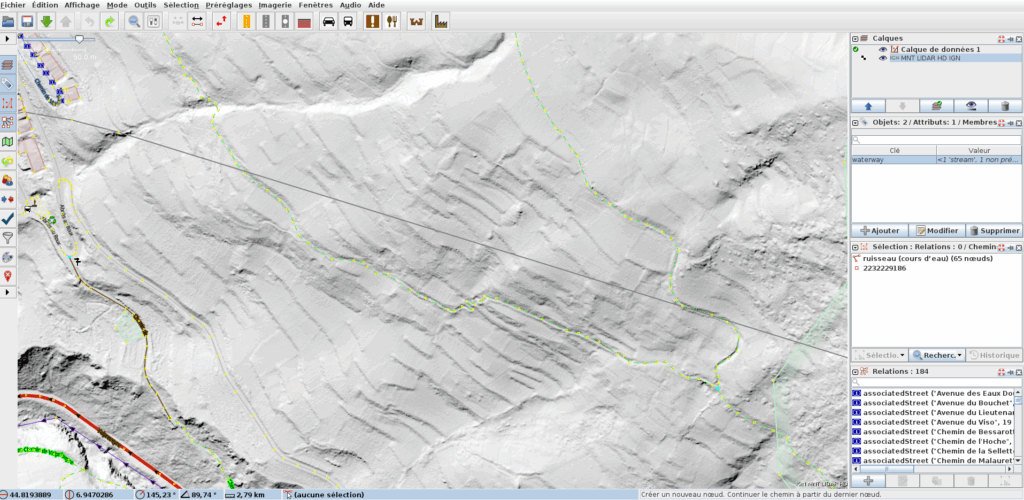Click the magnifying glass search icon
The width and height of the screenshot is (1024, 500).
coord(134,21)
